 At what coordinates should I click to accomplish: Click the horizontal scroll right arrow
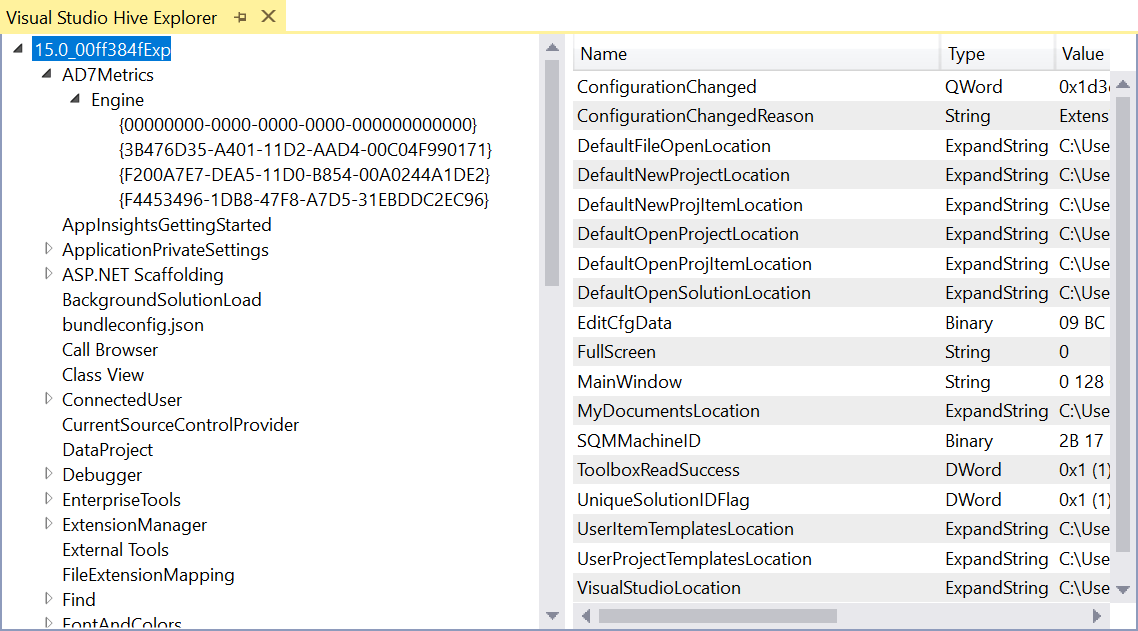(x=1097, y=616)
